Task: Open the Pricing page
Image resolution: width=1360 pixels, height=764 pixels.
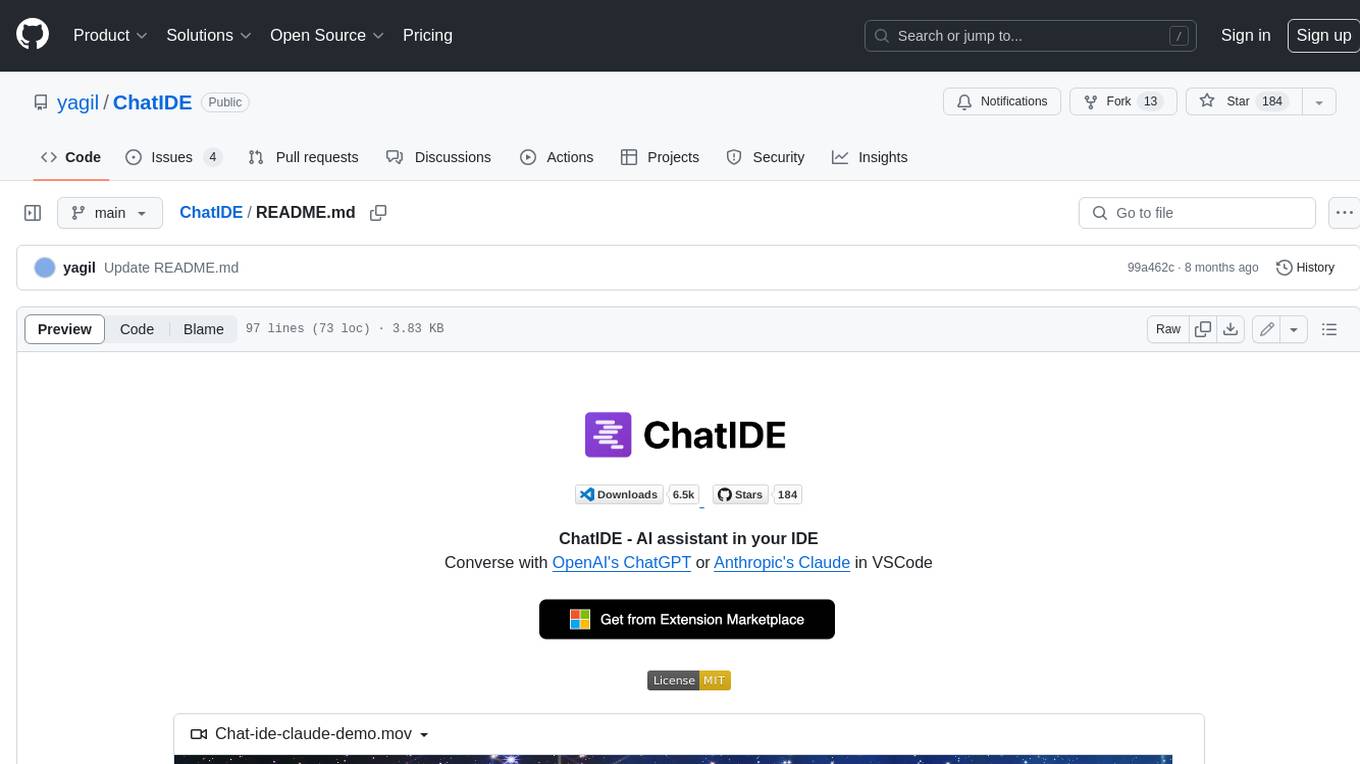Action: coord(427,35)
